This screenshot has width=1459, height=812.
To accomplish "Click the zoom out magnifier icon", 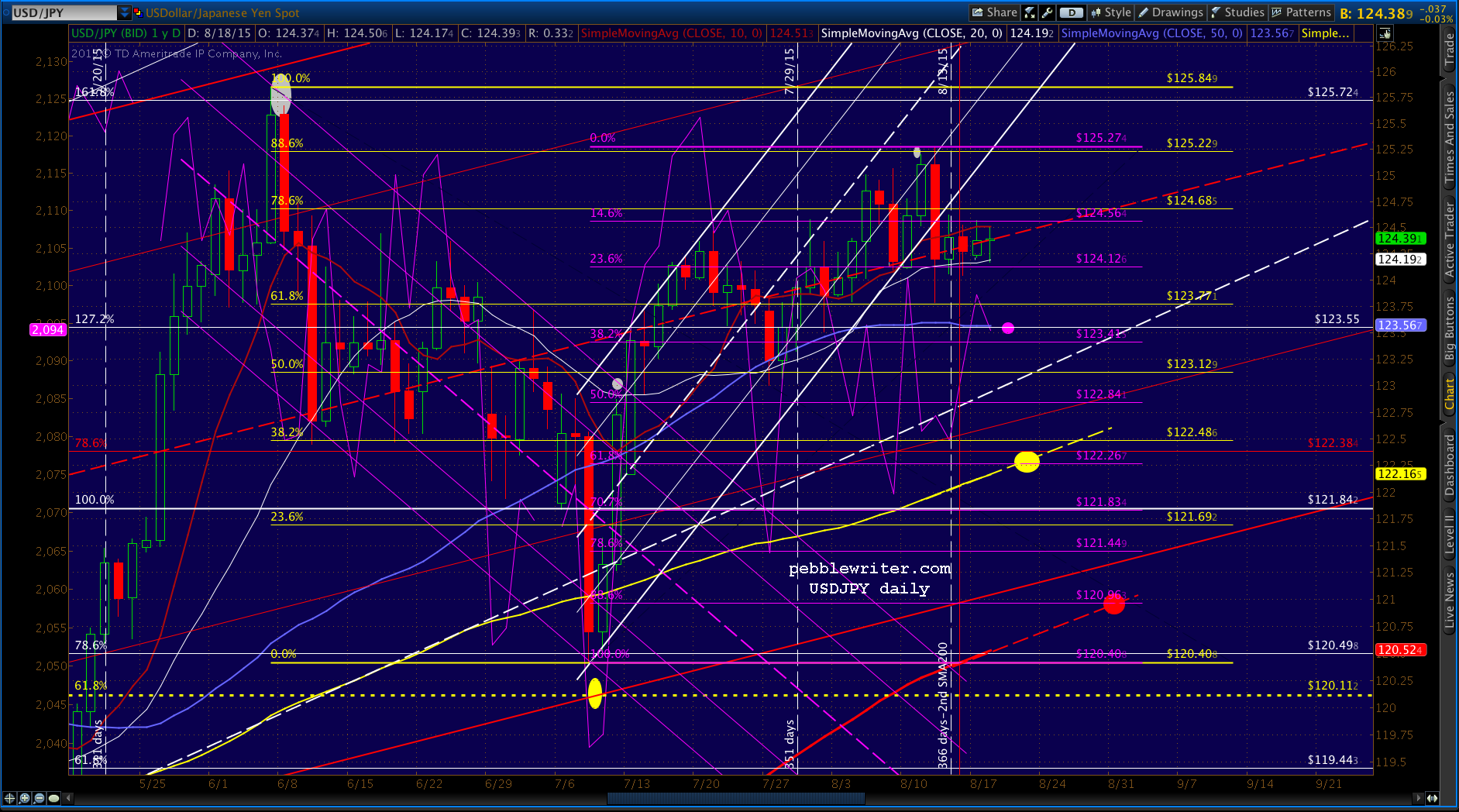I will click(39, 798).
